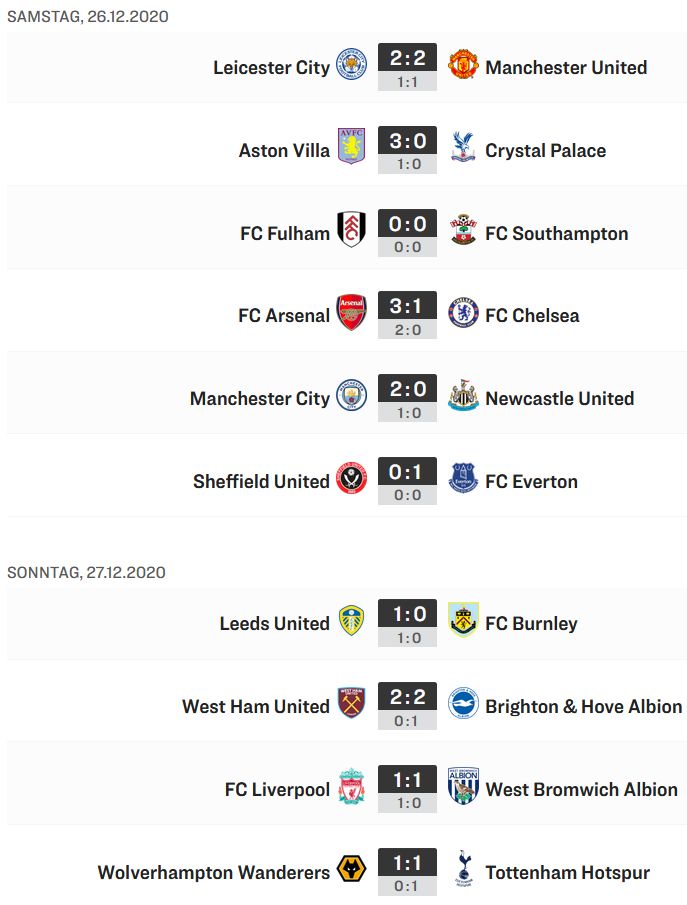The image size is (687, 905).
Task: Open the 3:1 Arsenal–Chelsea score box
Action: point(408,315)
